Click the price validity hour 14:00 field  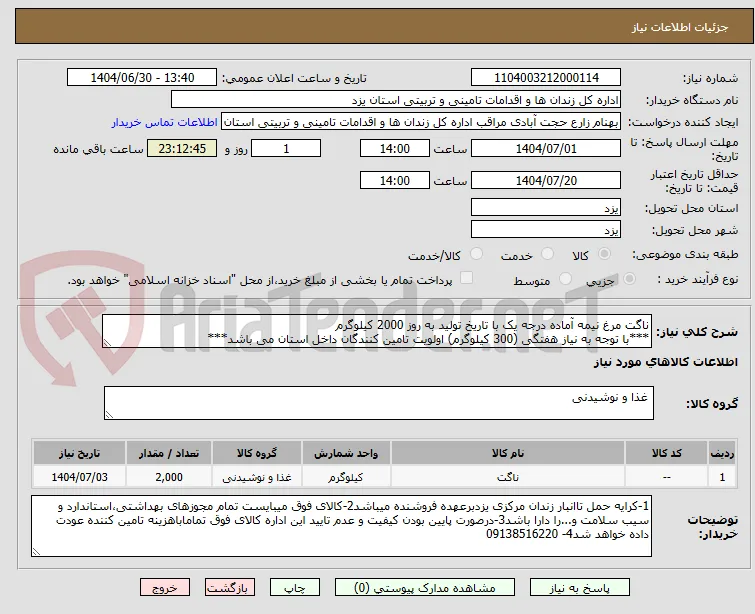coord(395,181)
